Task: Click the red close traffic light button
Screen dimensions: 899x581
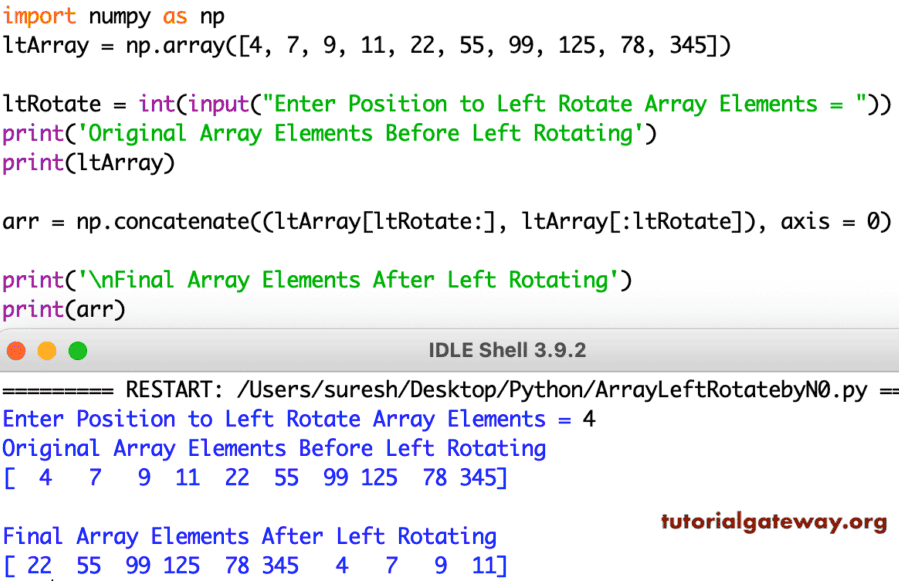Action: coord(17,351)
